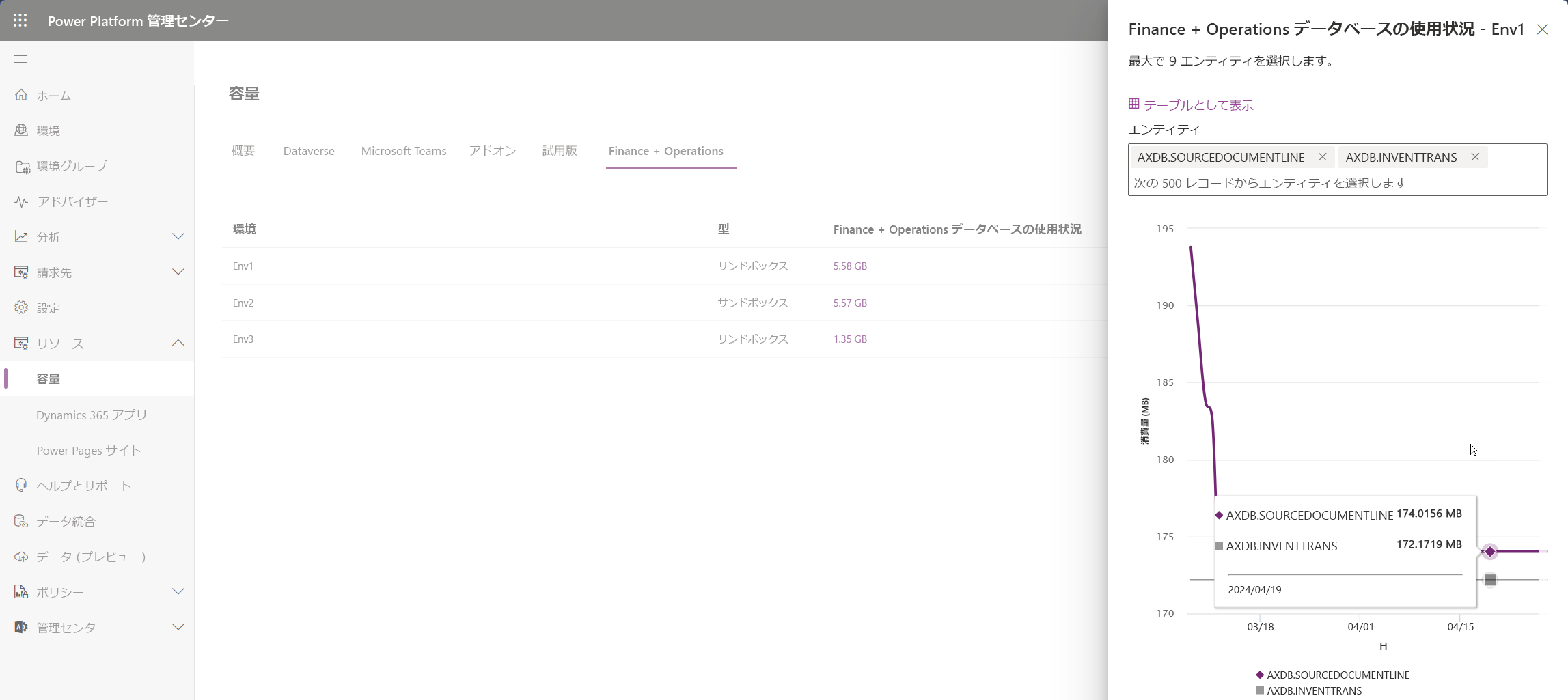The height and width of the screenshot is (700, 1568).
Task: Click the Power Platform 管理センター title
Action: click(x=138, y=21)
